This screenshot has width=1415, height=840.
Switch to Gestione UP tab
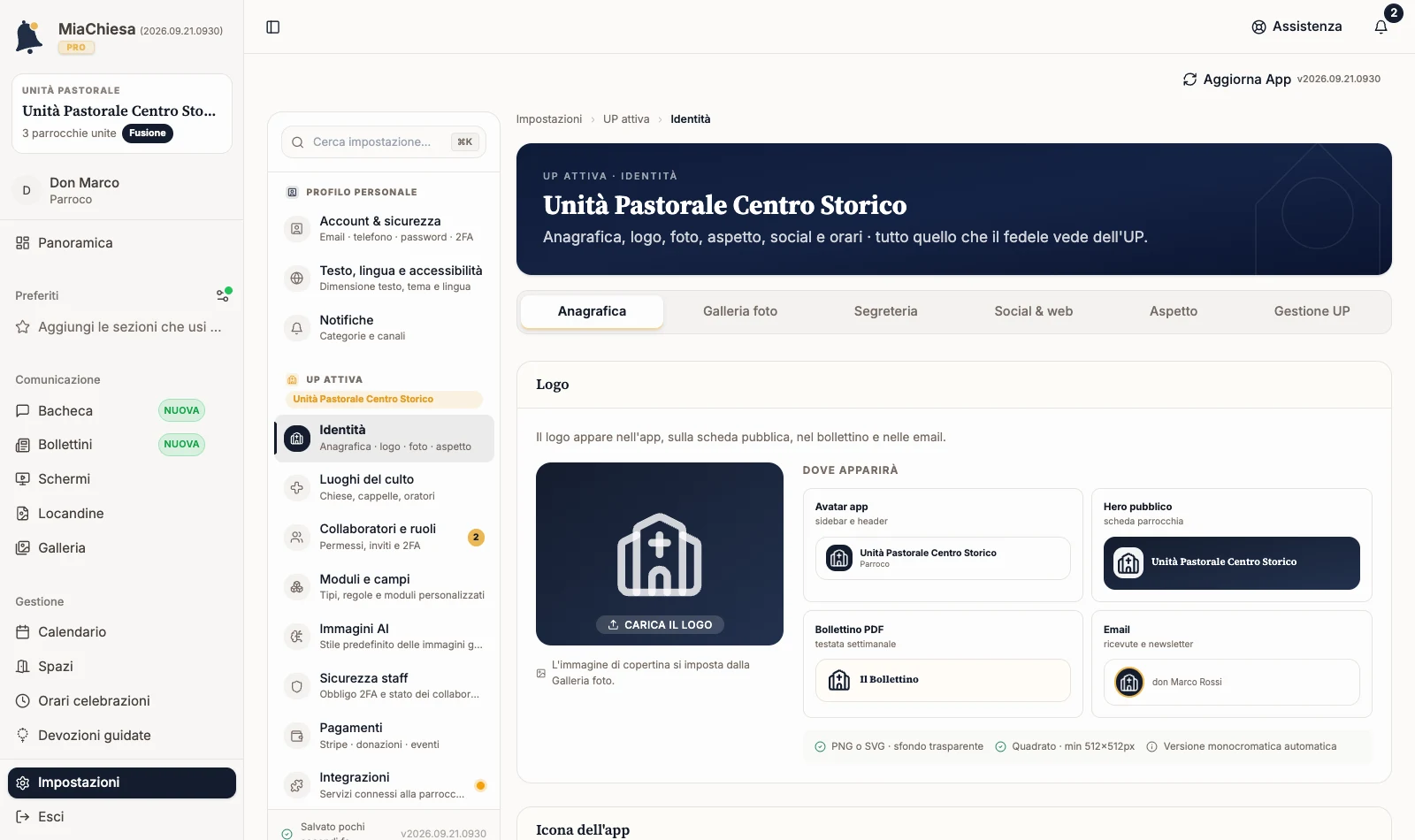point(1312,311)
